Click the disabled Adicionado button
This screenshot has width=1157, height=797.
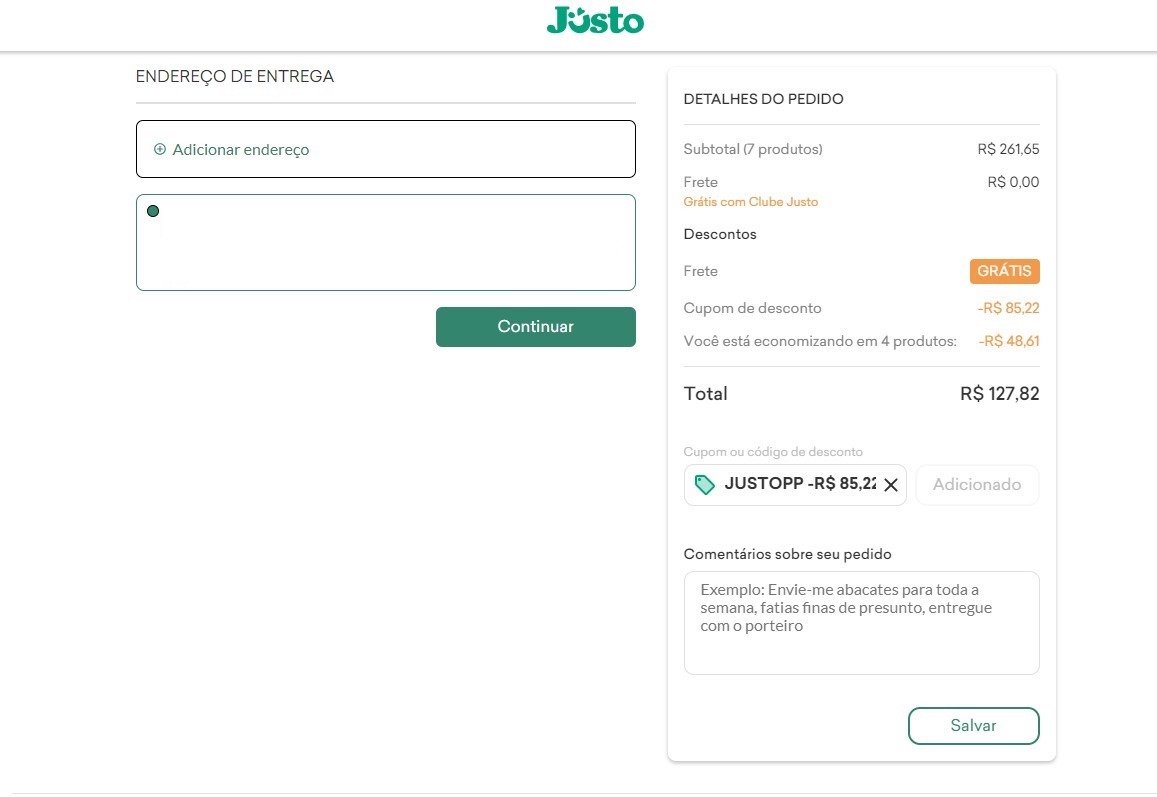point(977,485)
